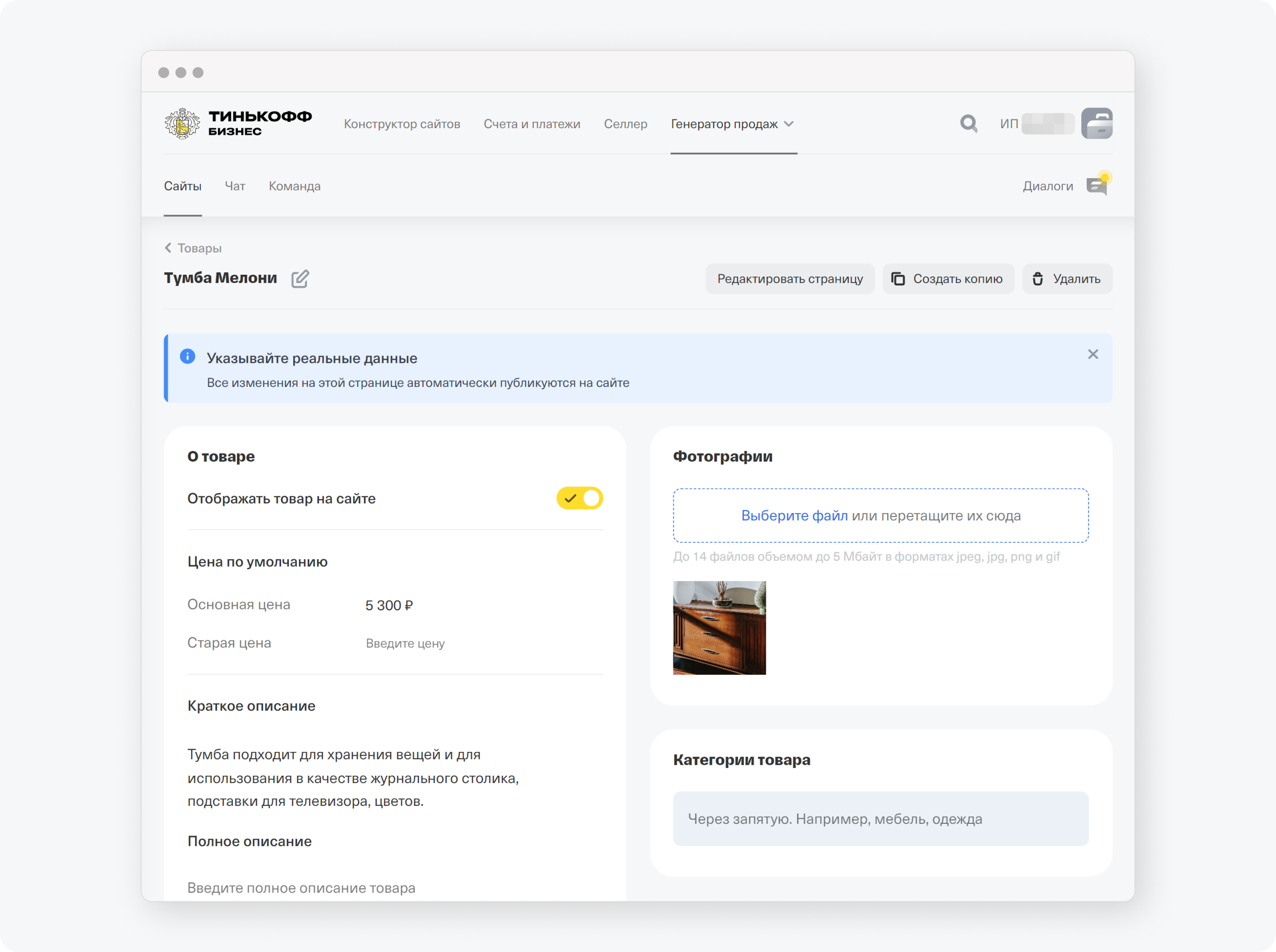Click the Категории товара heading

741,759
